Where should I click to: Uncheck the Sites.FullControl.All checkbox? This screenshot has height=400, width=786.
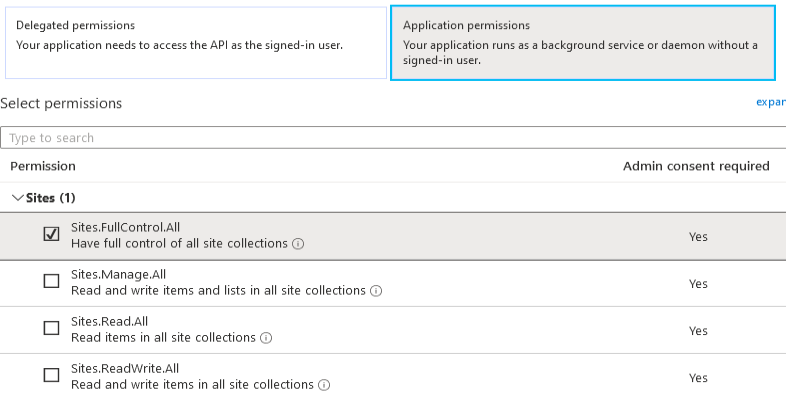point(52,234)
